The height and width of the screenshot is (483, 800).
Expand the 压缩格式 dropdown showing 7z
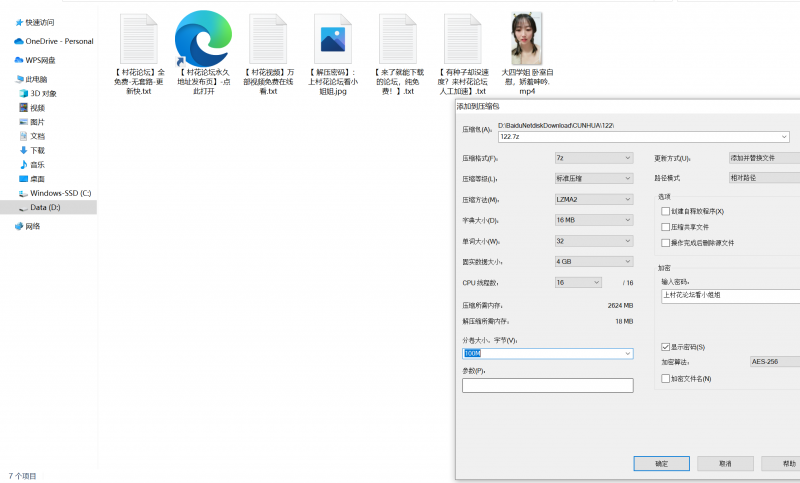(x=594, y=158)
